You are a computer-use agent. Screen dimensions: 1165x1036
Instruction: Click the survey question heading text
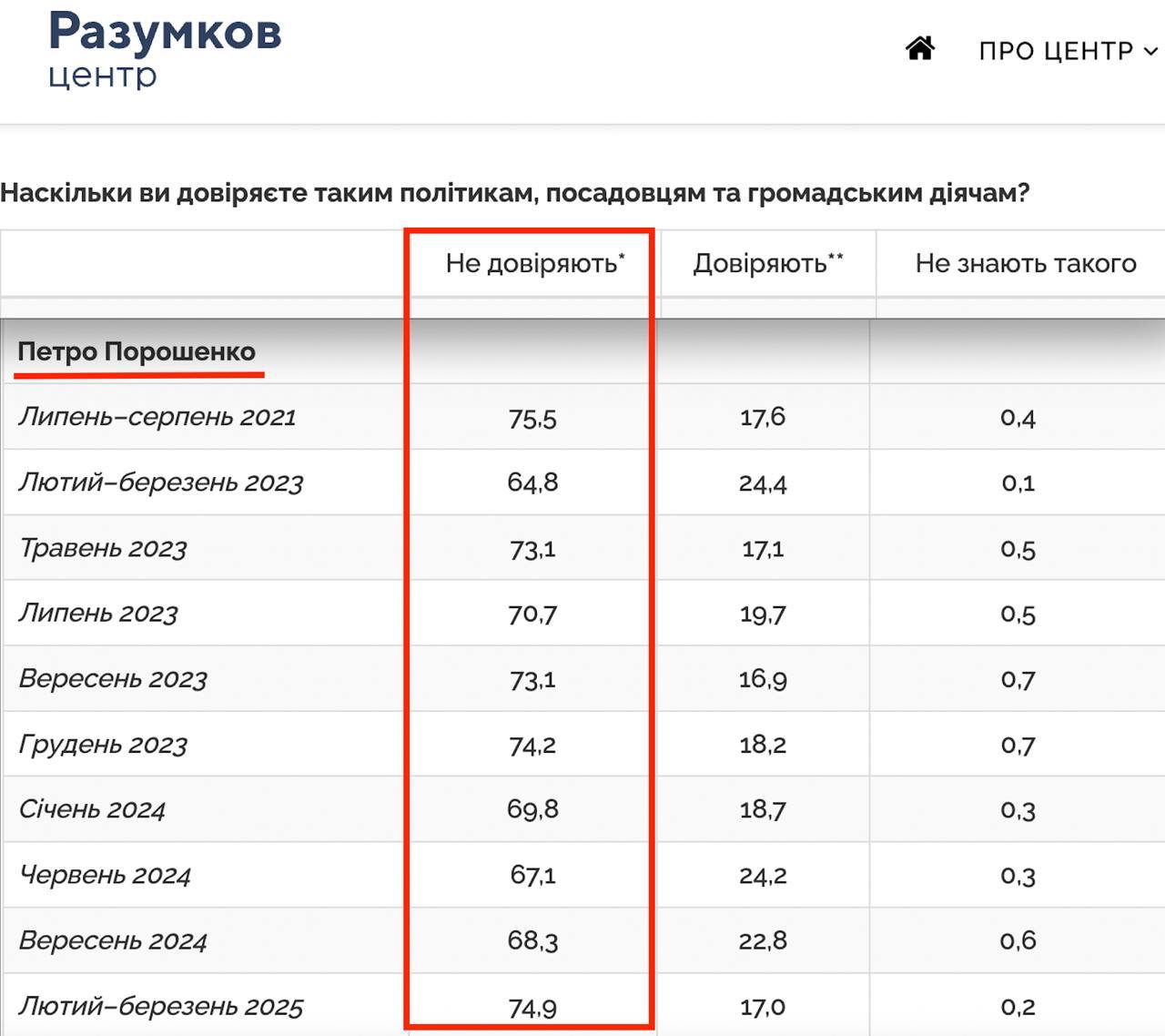pyautogui.click(x=515, y=193)
